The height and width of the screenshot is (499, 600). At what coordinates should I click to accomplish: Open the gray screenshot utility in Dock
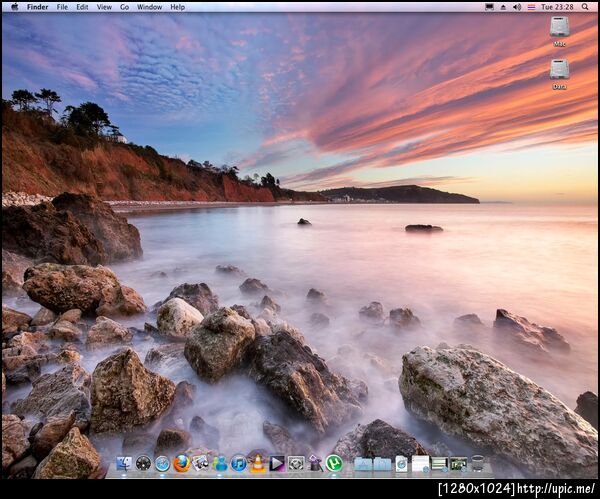click(296, 464)
